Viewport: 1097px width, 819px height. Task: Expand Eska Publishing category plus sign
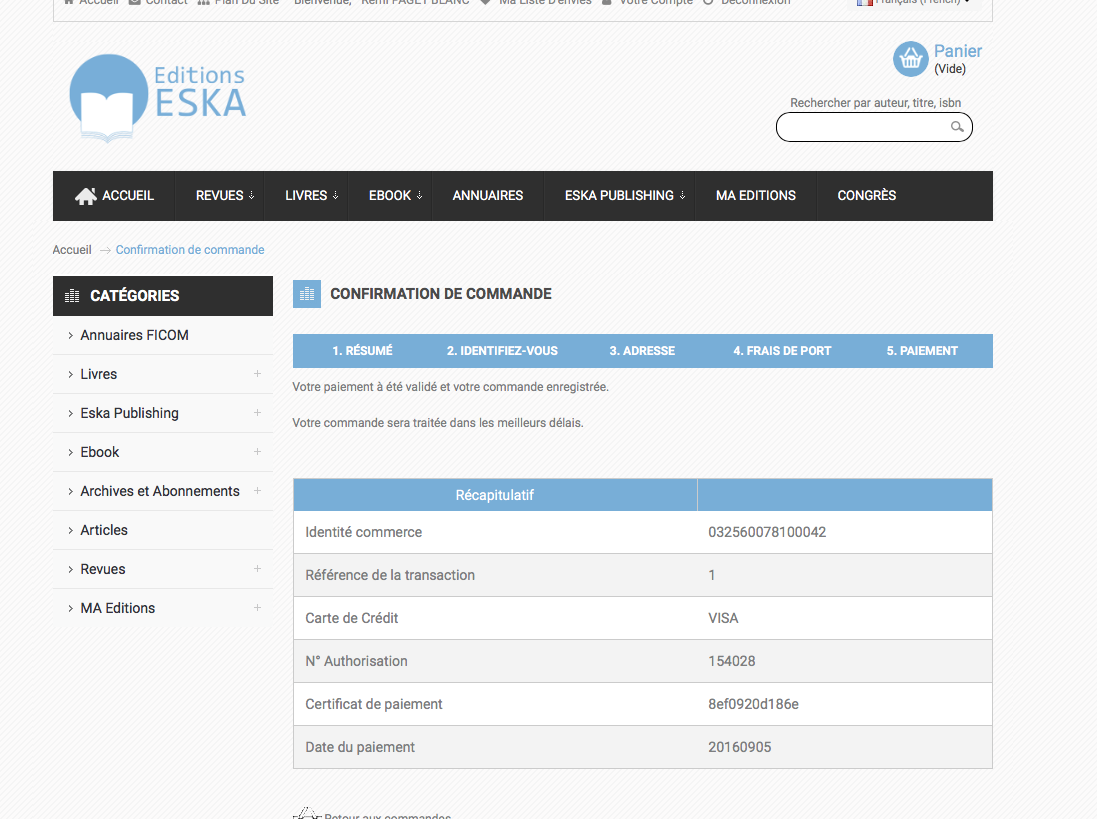[257, 413]
